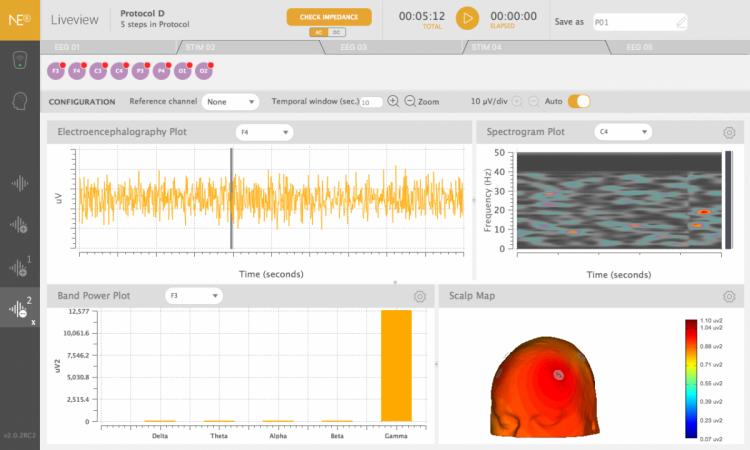Click the O2 electrode channel badge
750x450 pixels.
point(203,71)
